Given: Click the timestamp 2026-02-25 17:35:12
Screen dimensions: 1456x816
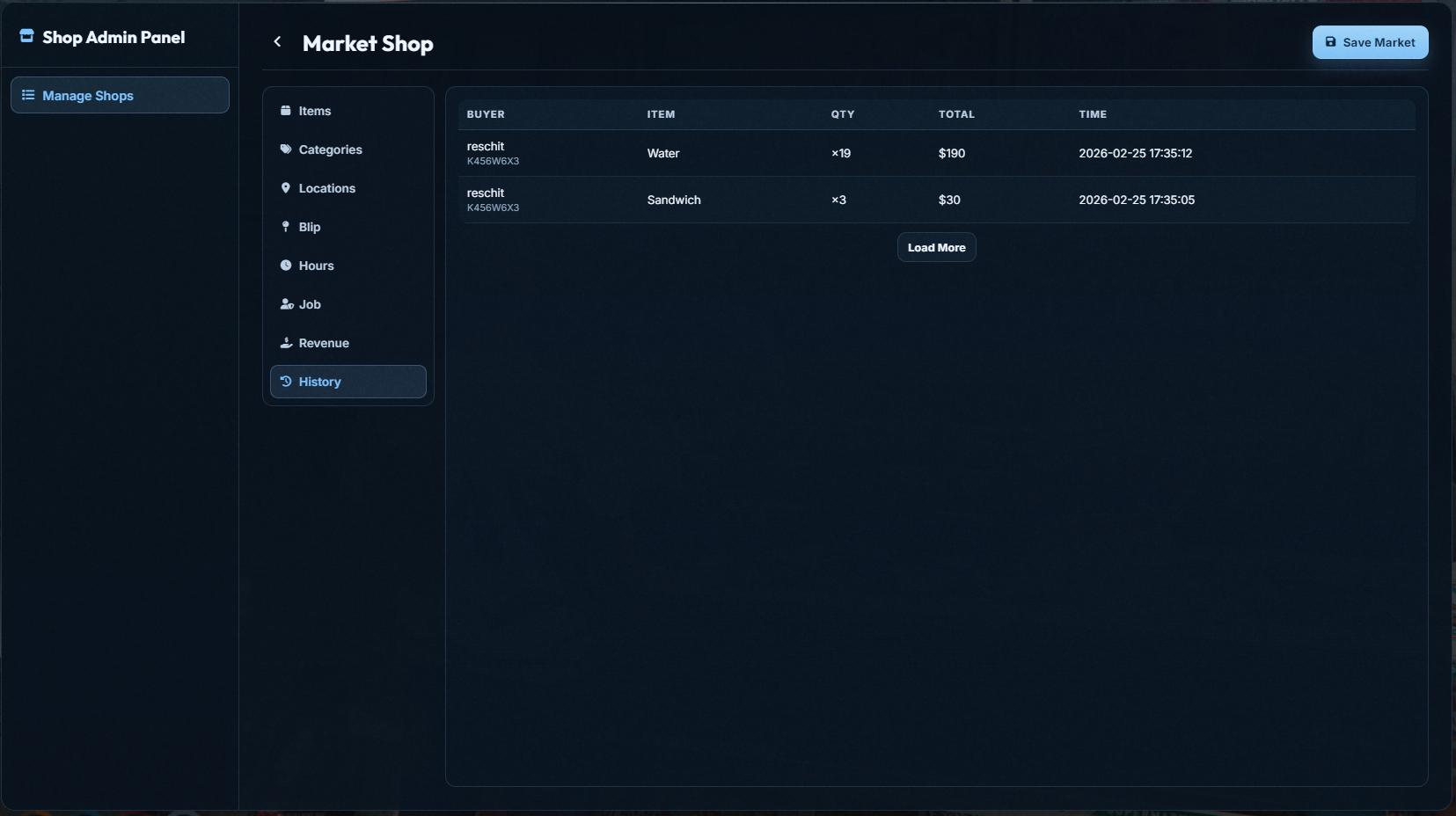Looking at the screenshot, I should pyautogui.click(x=1136, y=153).
